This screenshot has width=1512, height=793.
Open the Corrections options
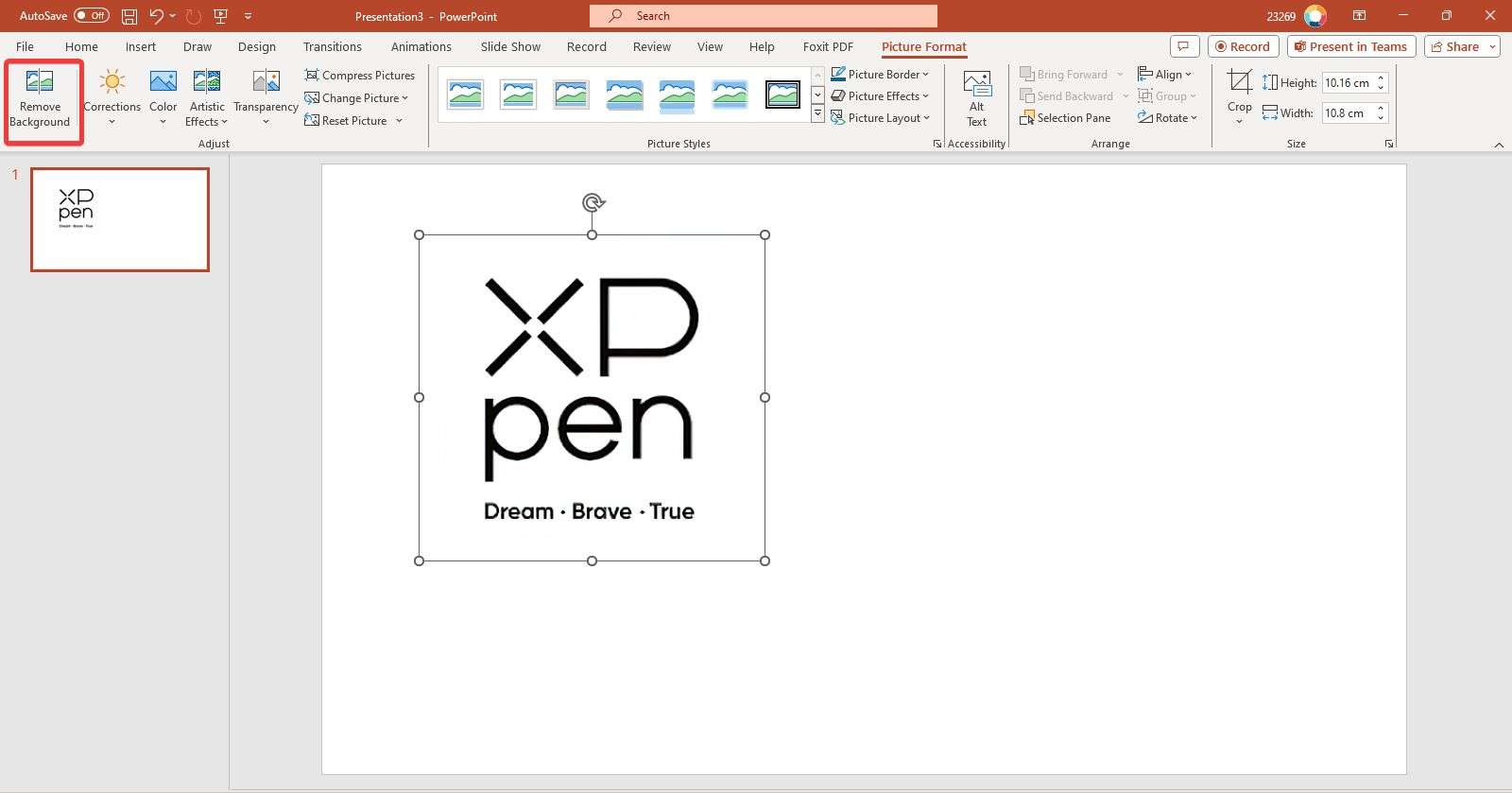[x=112, y=99]
